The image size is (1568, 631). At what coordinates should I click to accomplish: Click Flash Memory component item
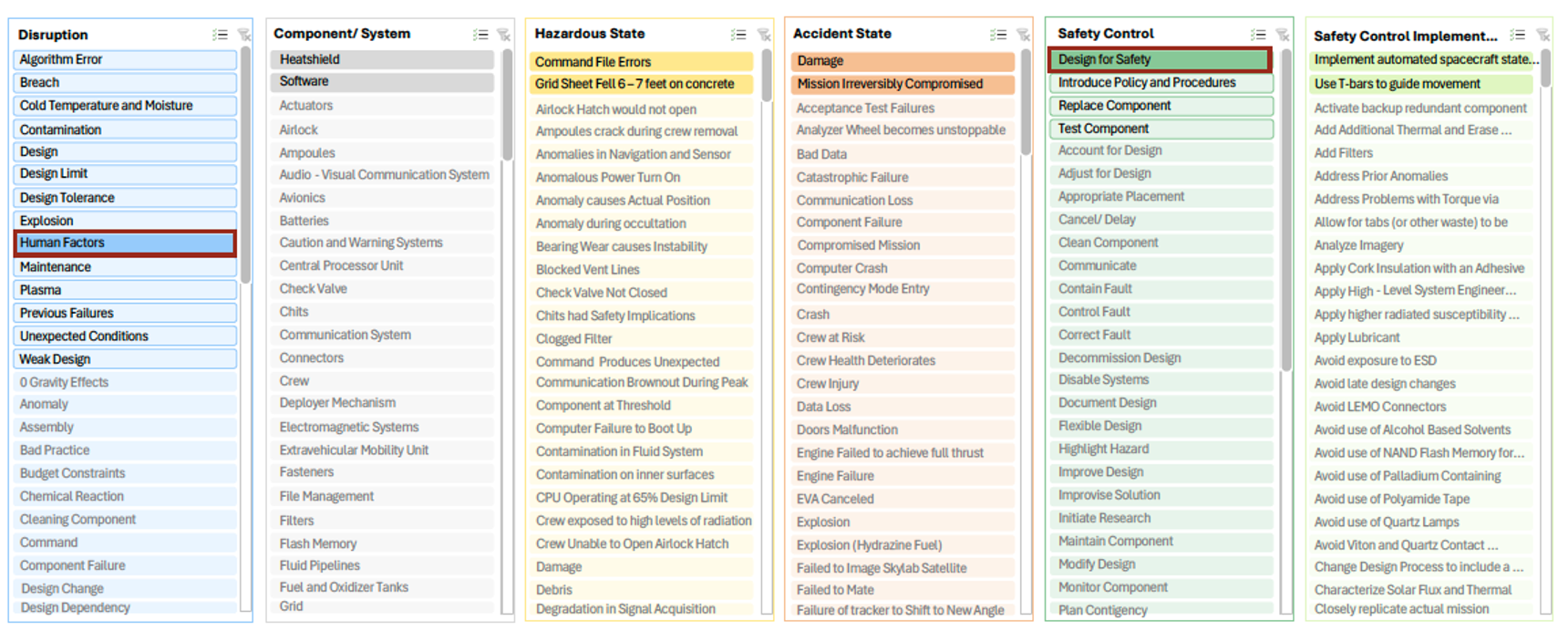pos(383,543)
